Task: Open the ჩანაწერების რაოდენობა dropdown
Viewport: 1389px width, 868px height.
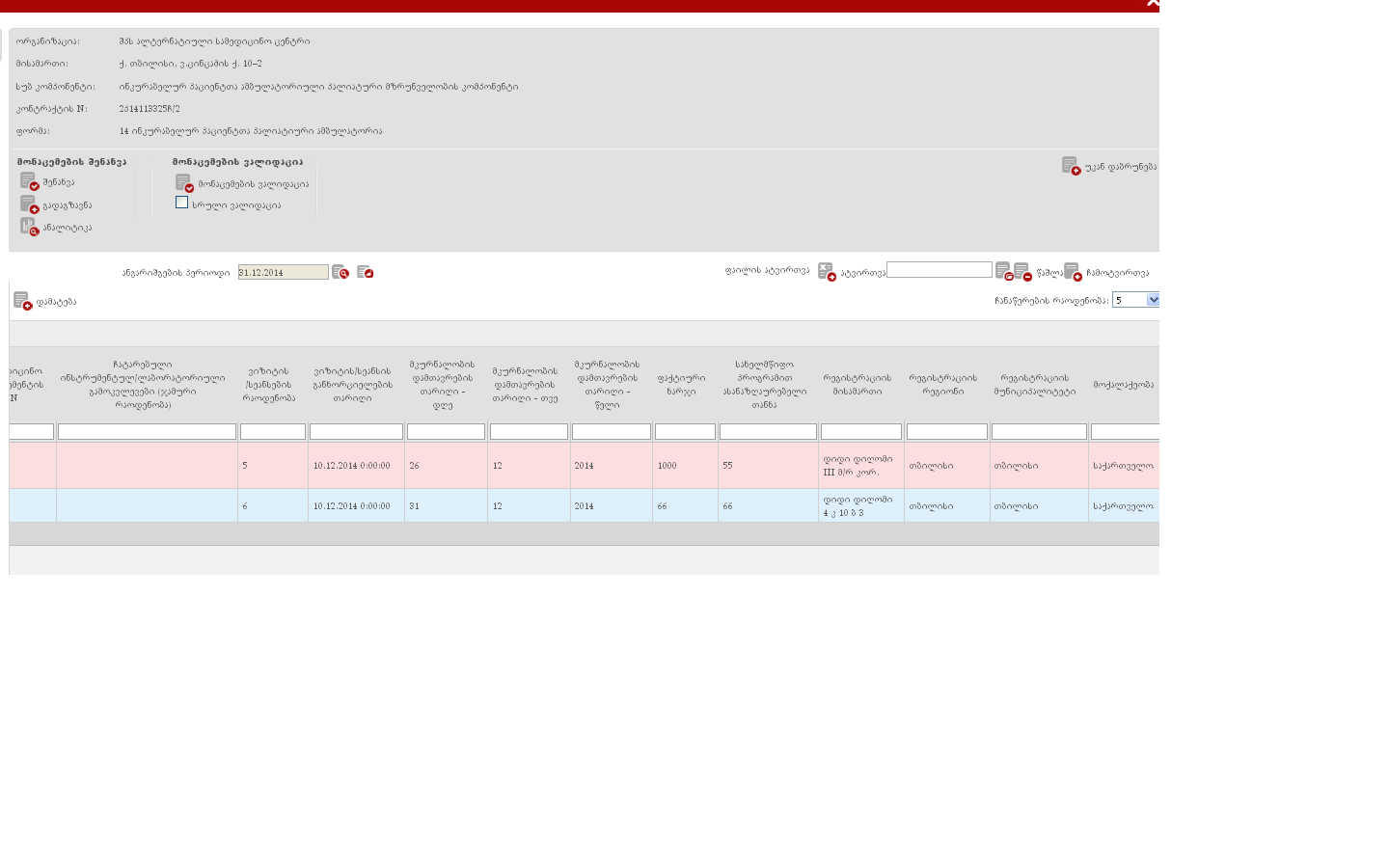Action: tap(1135, 300)
